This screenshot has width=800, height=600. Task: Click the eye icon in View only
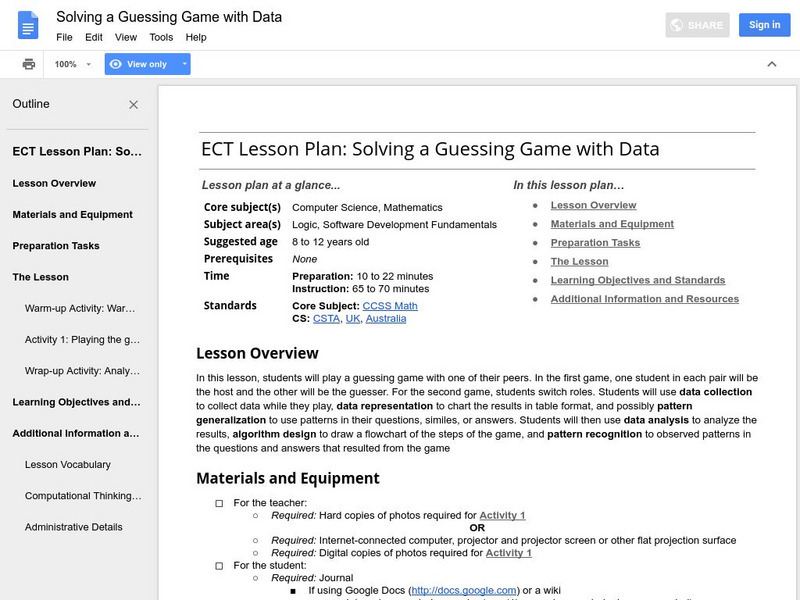tap(116, 64)
